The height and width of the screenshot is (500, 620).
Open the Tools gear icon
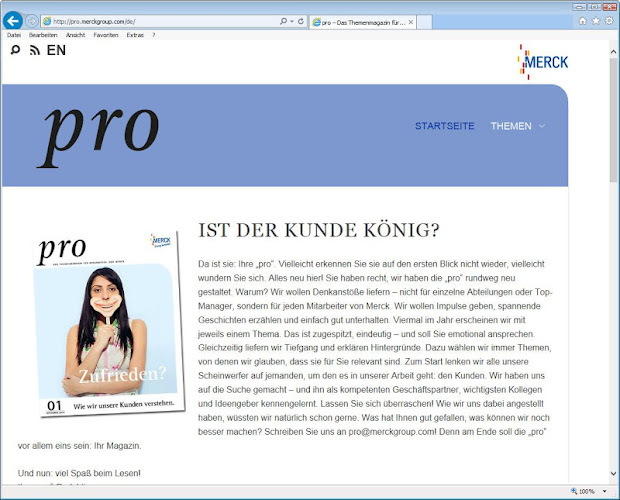(609, 21)
